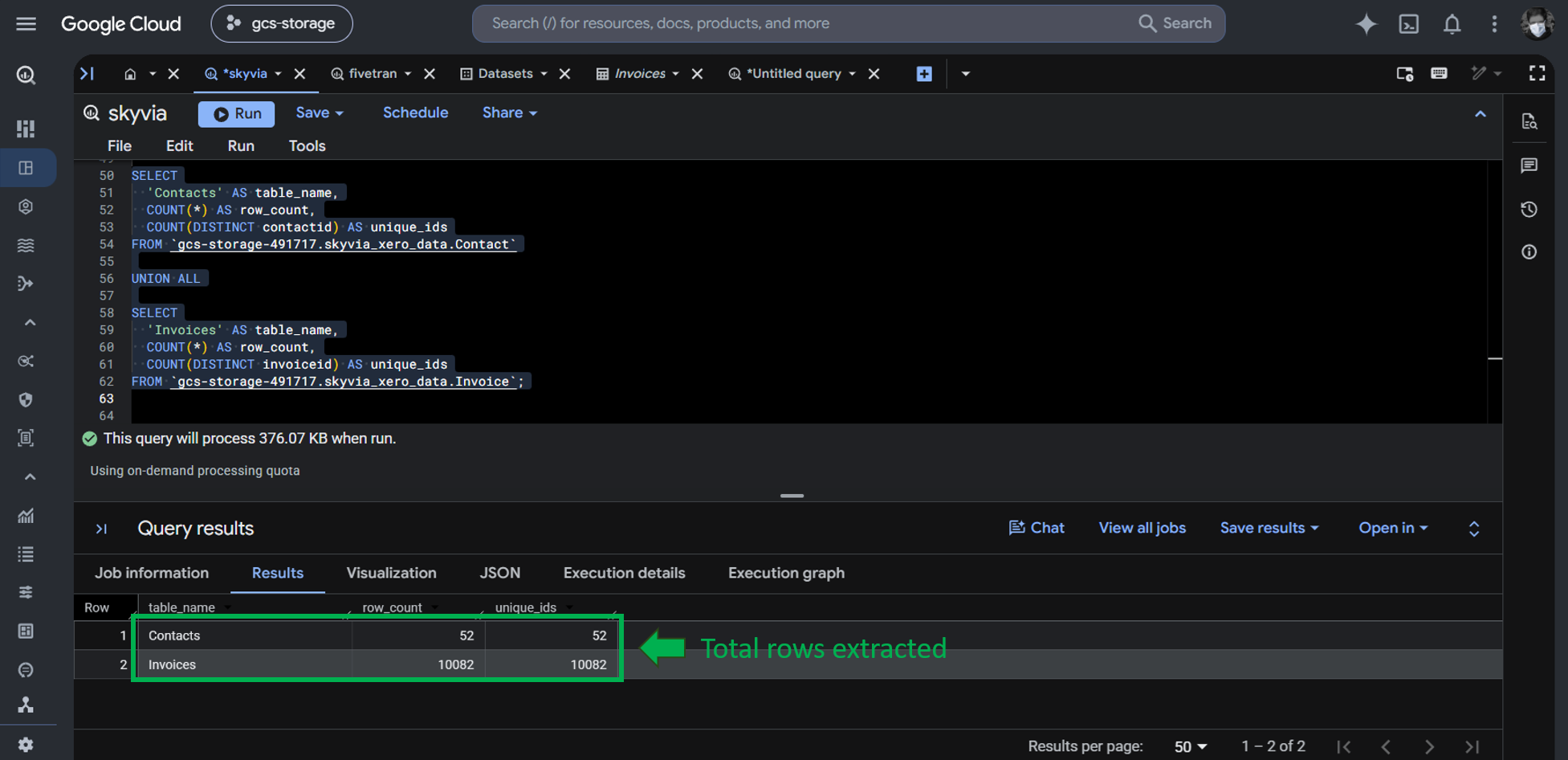Open the home tab icon
This screenshot has width=1568, height=760.
[130, 74]
